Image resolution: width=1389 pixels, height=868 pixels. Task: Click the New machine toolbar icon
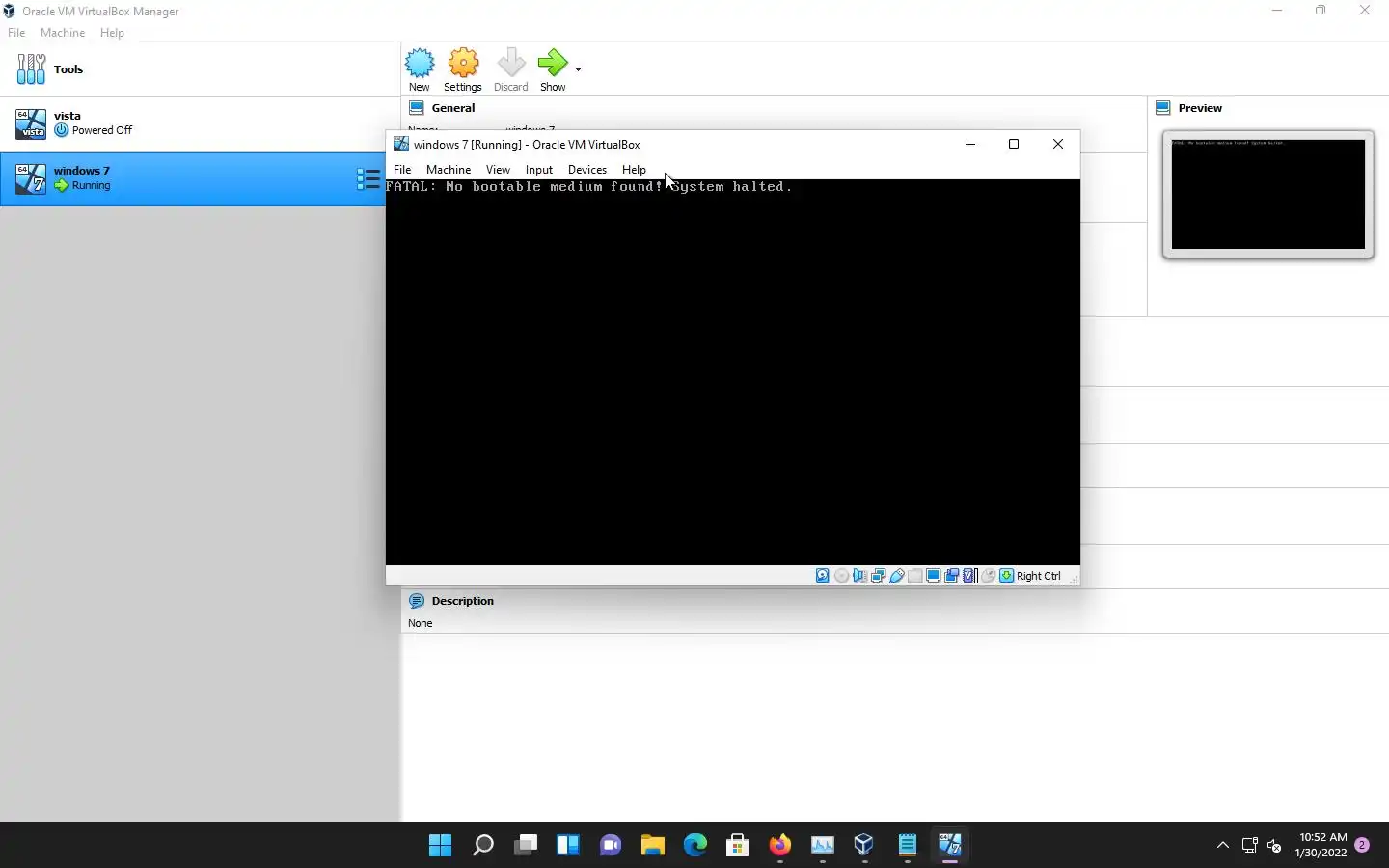pyautogui.click(x=420, y=69)
